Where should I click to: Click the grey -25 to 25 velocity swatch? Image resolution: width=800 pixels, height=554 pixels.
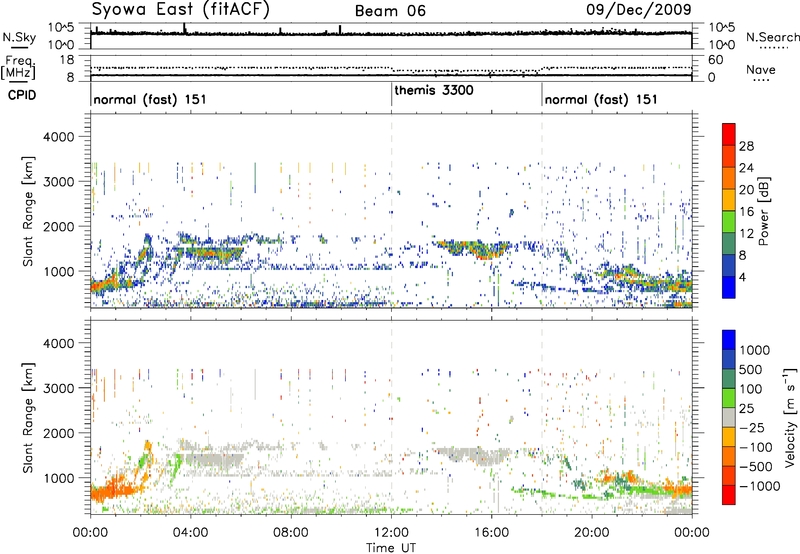point(729,418)
